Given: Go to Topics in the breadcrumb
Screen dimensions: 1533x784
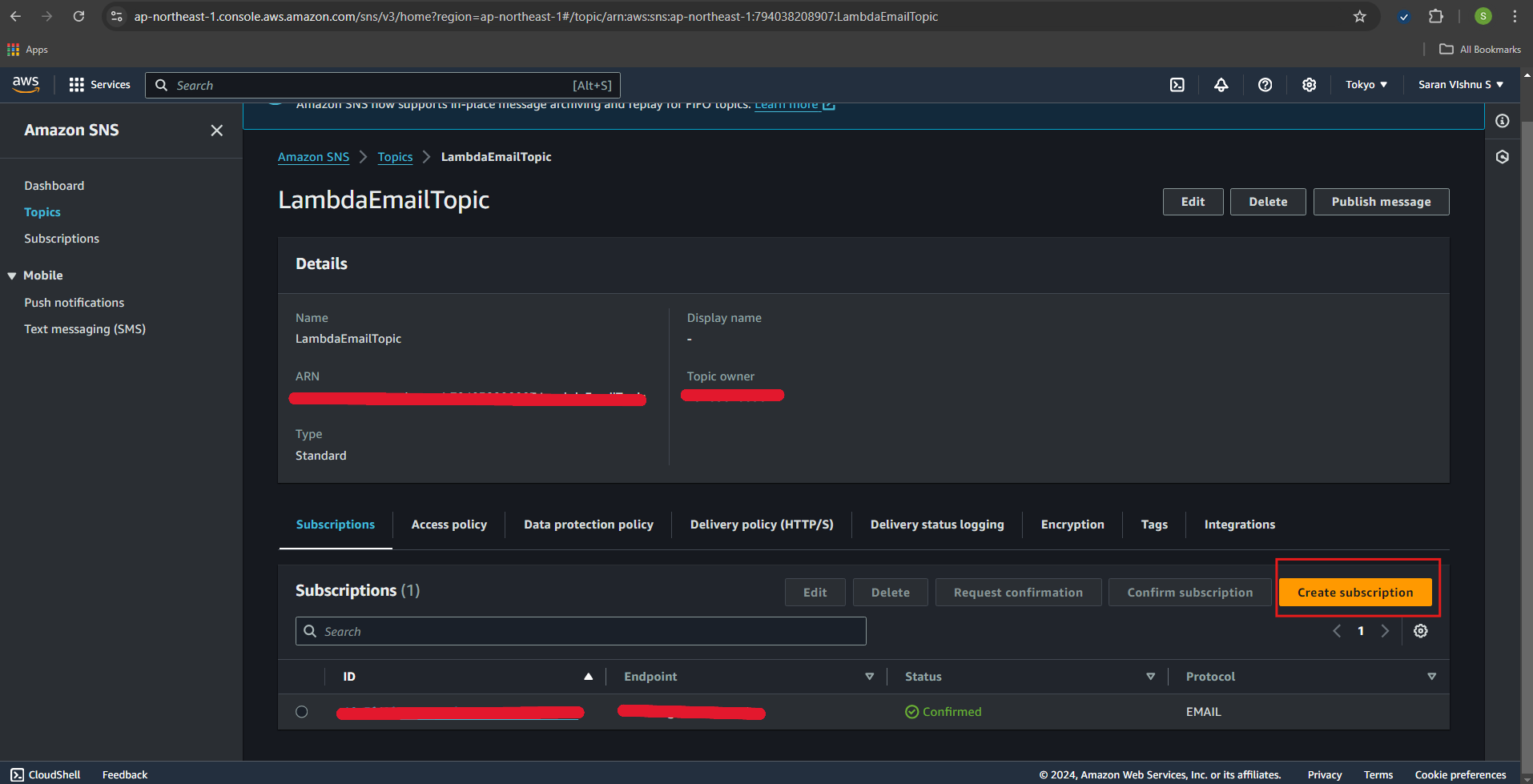Looking at the screenshot, I should (x=395, y=157).
